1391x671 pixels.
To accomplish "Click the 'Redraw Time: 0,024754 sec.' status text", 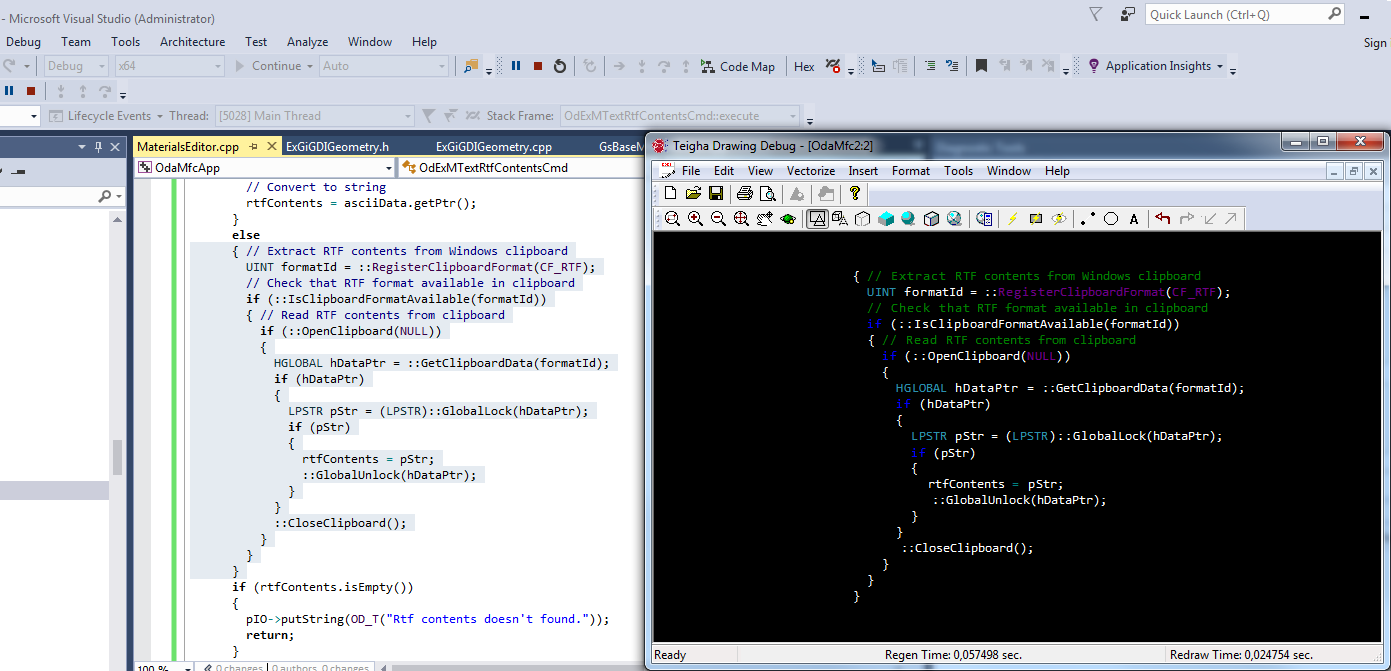I will [x=1241, y=655].
